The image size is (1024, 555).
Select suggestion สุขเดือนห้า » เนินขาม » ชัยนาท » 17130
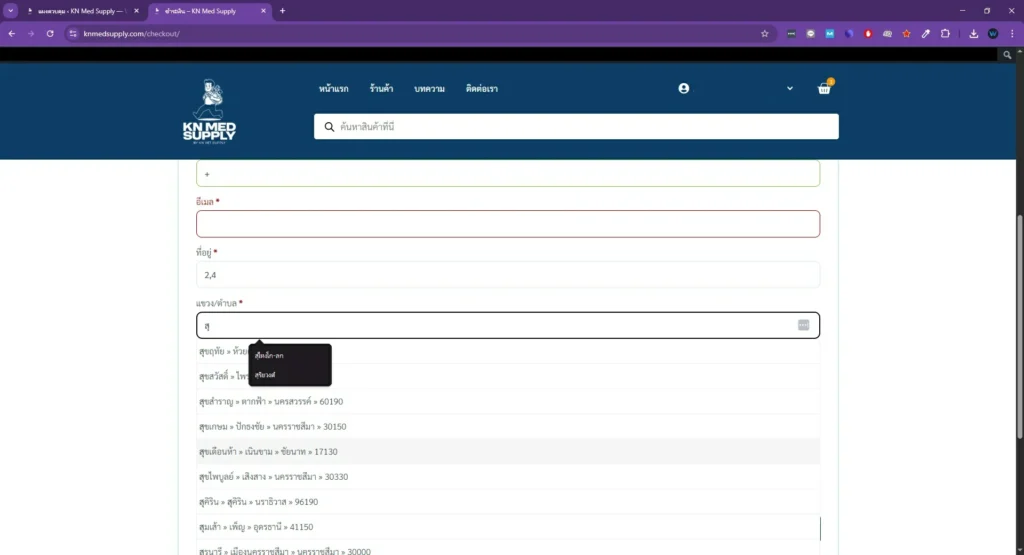pyautogui.click(x=508, y=452)
